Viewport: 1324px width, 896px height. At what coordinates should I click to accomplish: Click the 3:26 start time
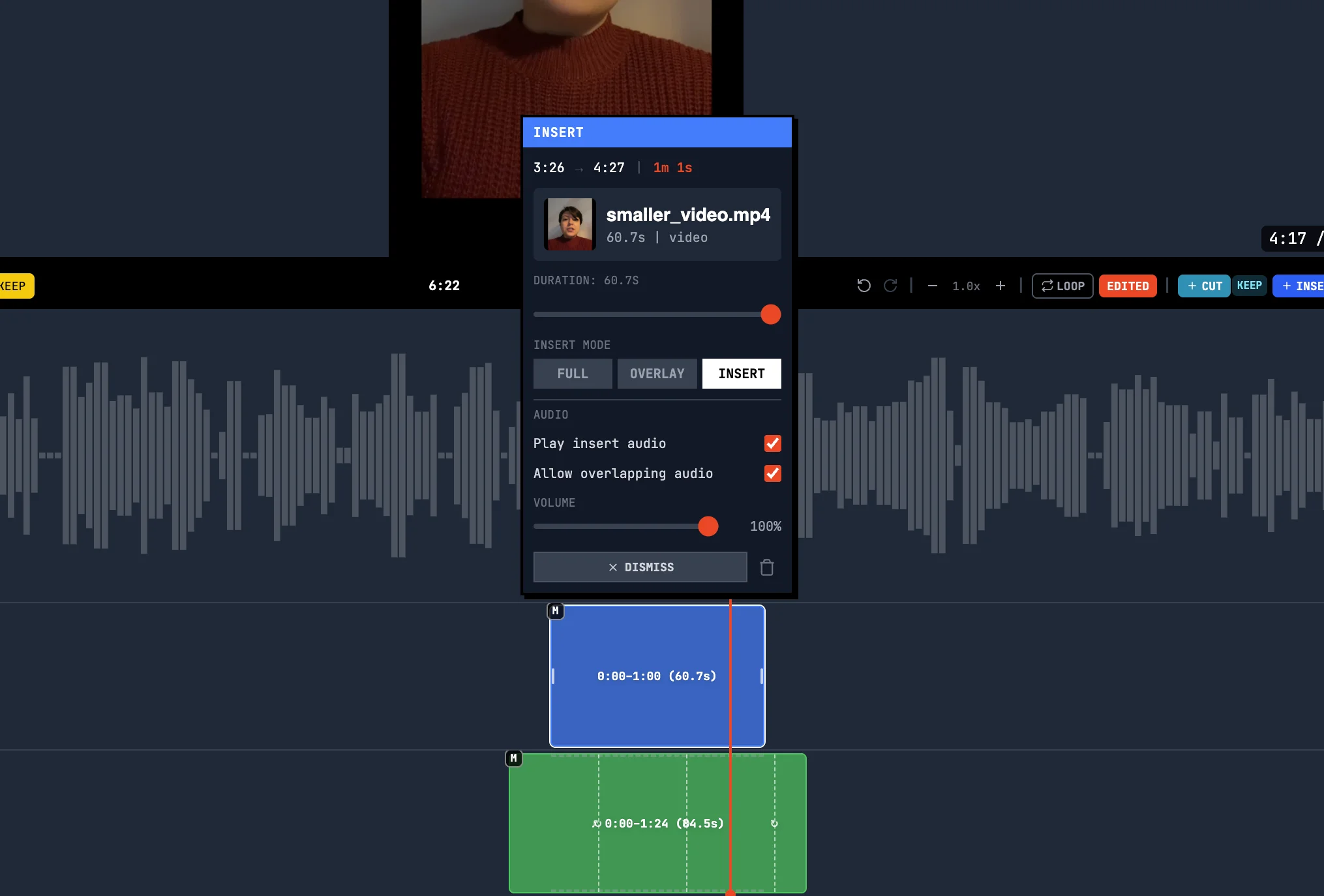point(549,168)
